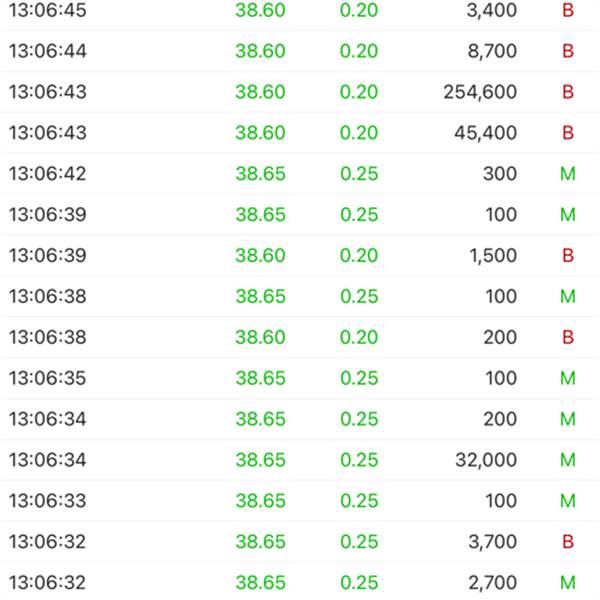The width and height of the screenshot is (600, 600).
Task: Select the 13:06:45 trade row
Action: [300, 11]
